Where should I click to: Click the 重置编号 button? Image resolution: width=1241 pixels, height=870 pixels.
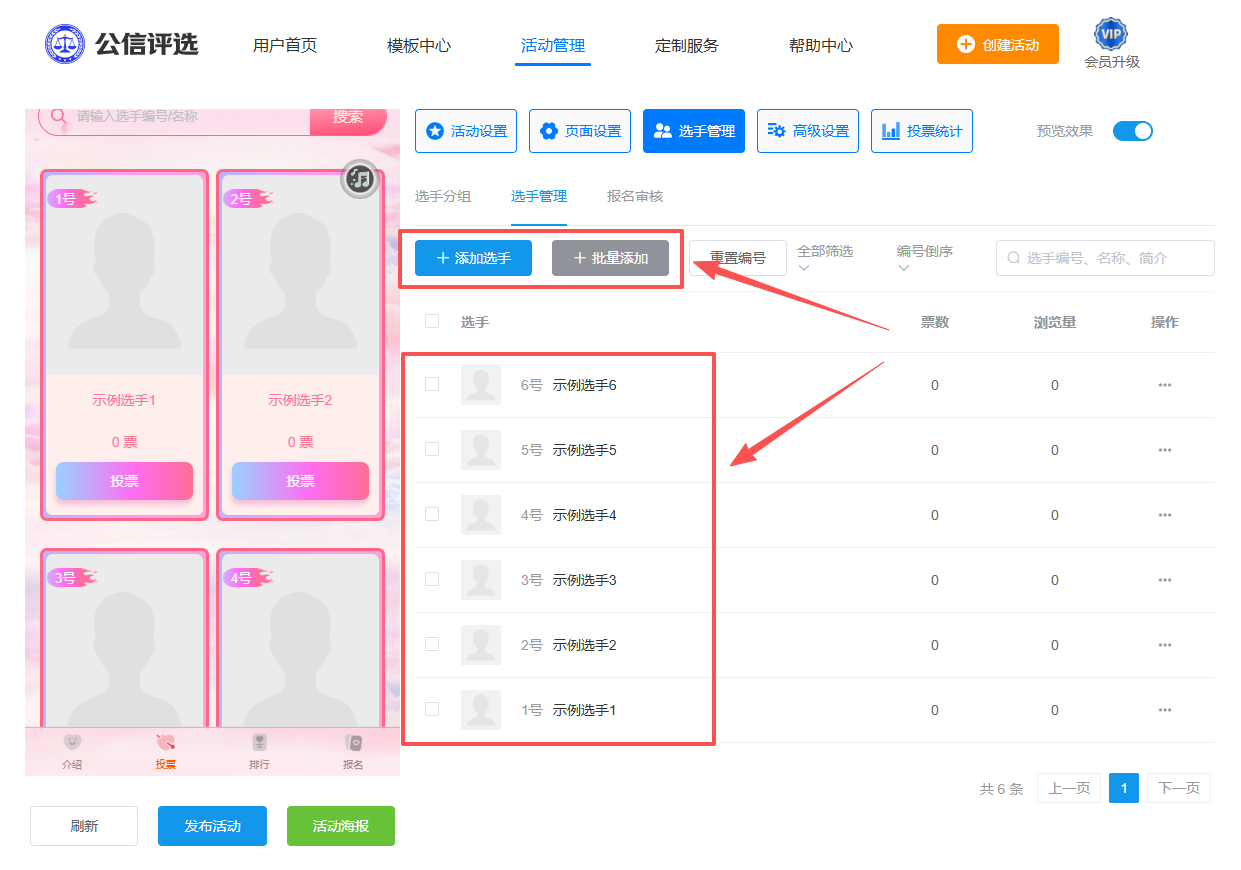(x=738, y=258)
